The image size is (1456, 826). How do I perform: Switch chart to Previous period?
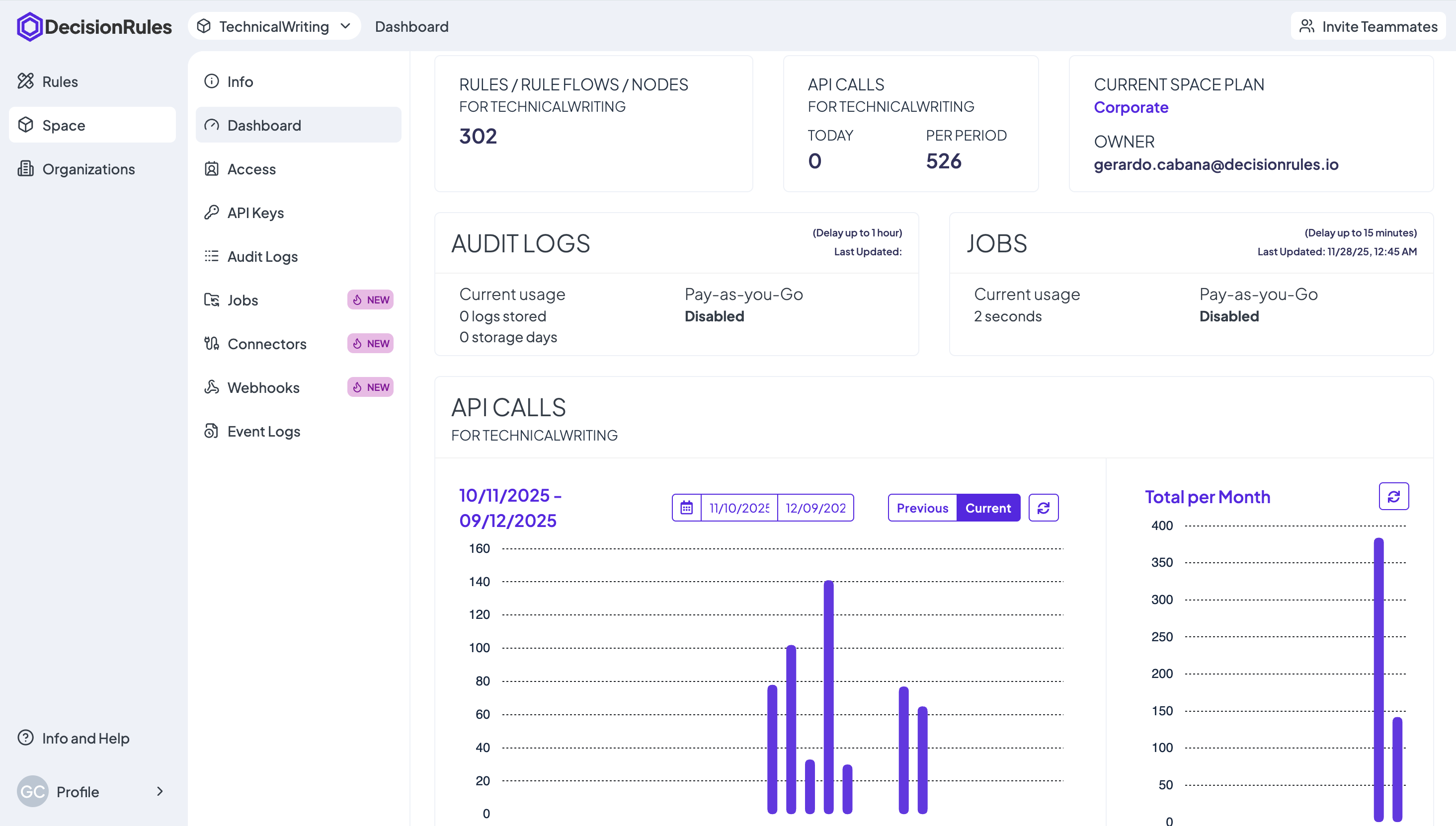click(922, 508)
